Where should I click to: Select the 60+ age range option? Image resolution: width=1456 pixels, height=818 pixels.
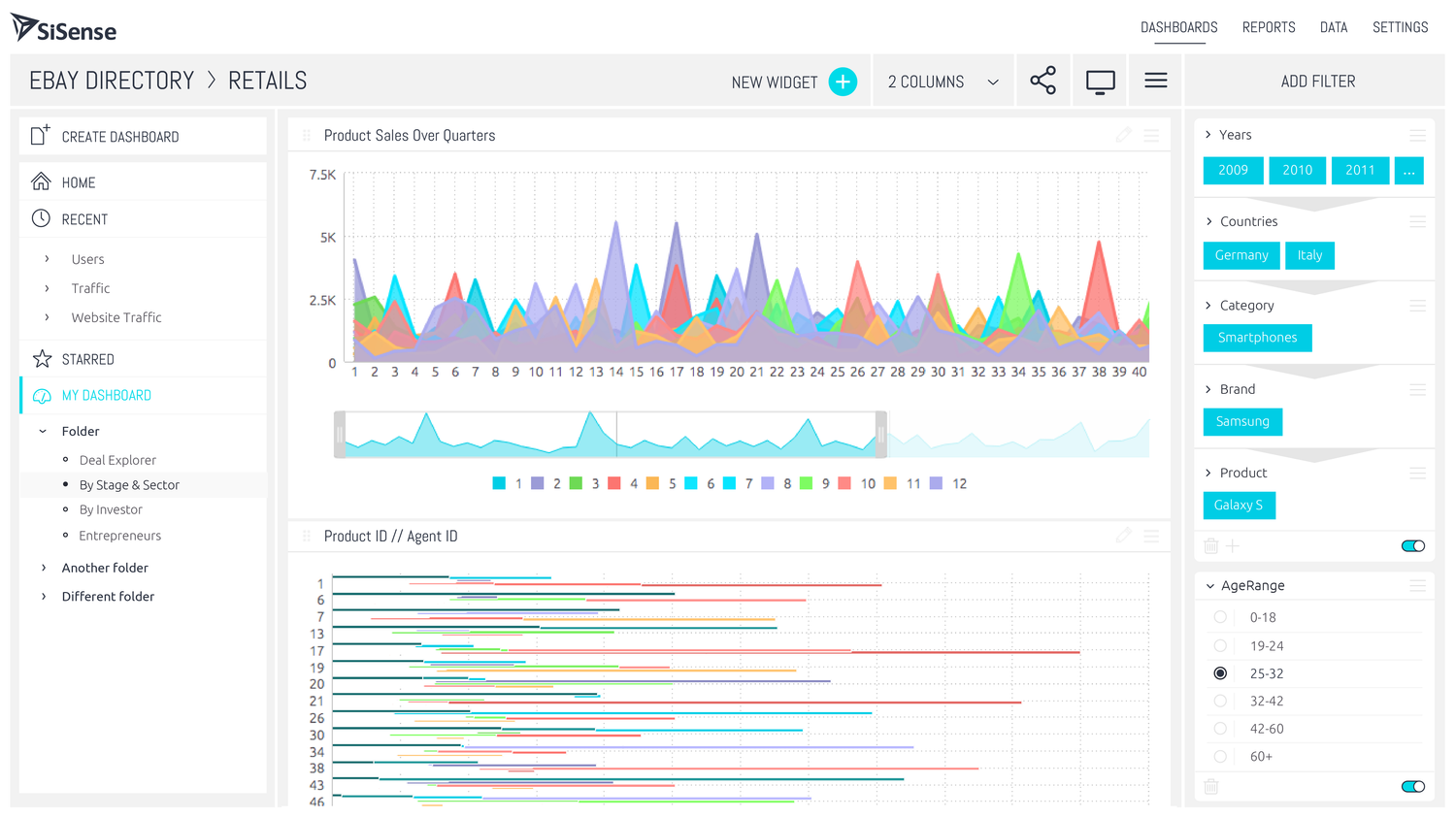(x=1220, y=756)
